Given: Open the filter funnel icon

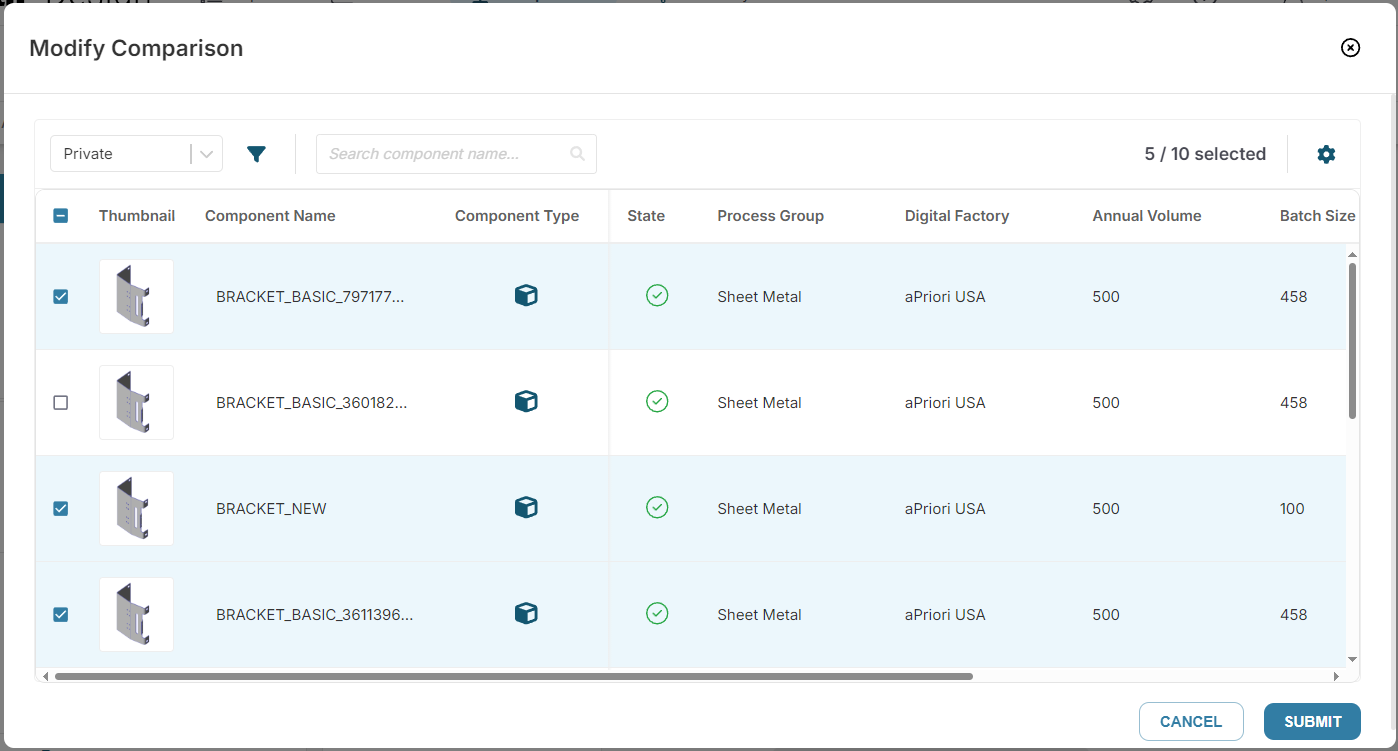Looking at the screenshot, I should (x=256, y=154).
